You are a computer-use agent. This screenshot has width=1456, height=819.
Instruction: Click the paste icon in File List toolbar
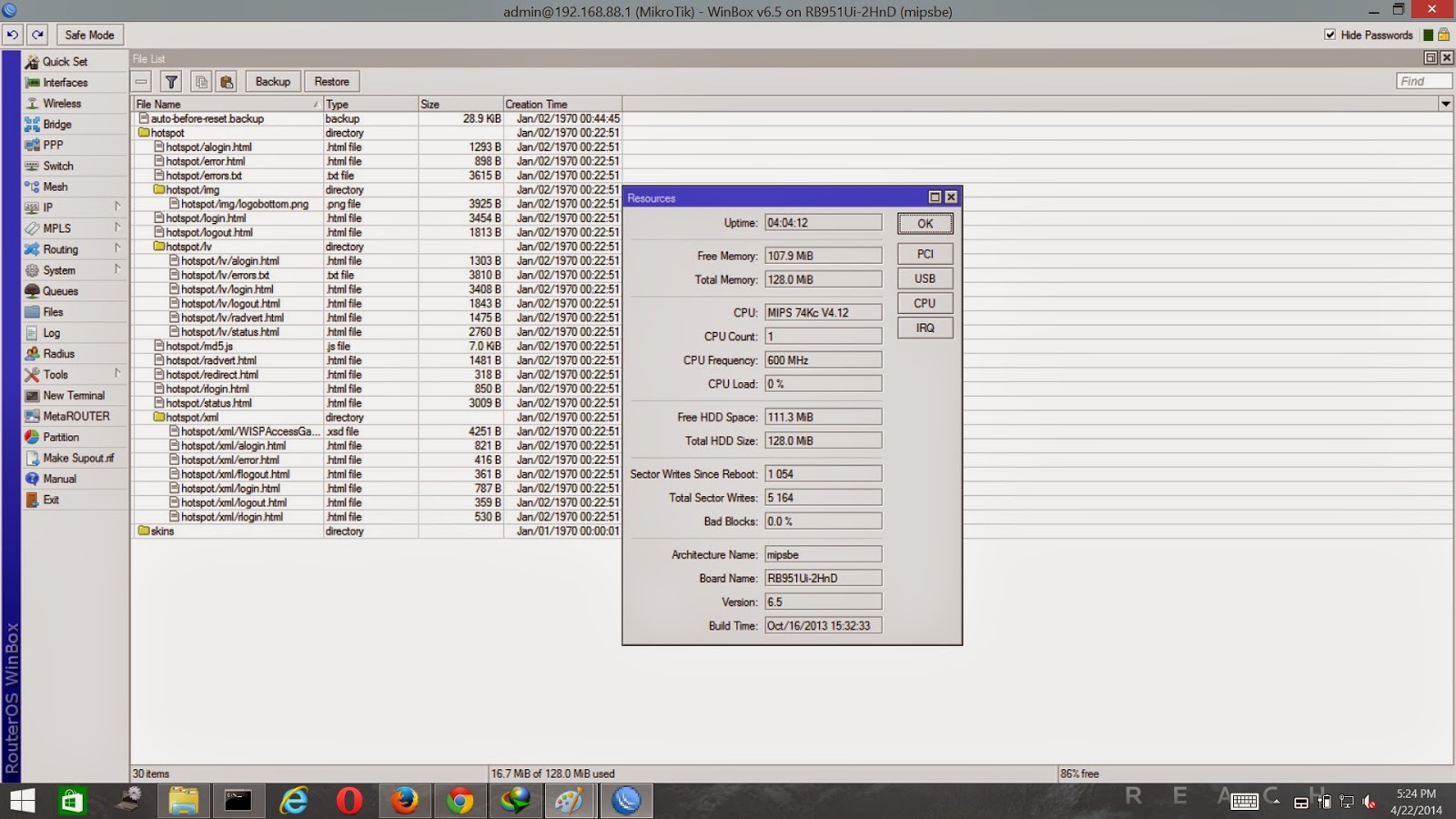point(227,82)
